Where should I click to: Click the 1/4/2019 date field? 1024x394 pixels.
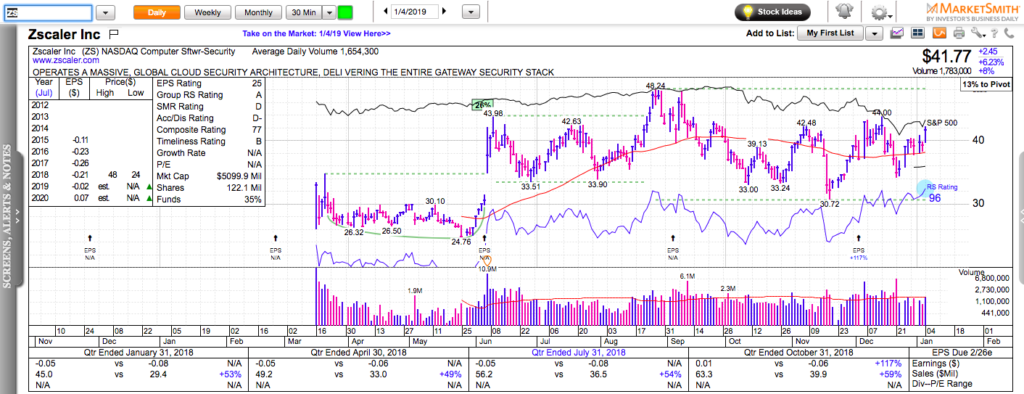coord(415,11)
